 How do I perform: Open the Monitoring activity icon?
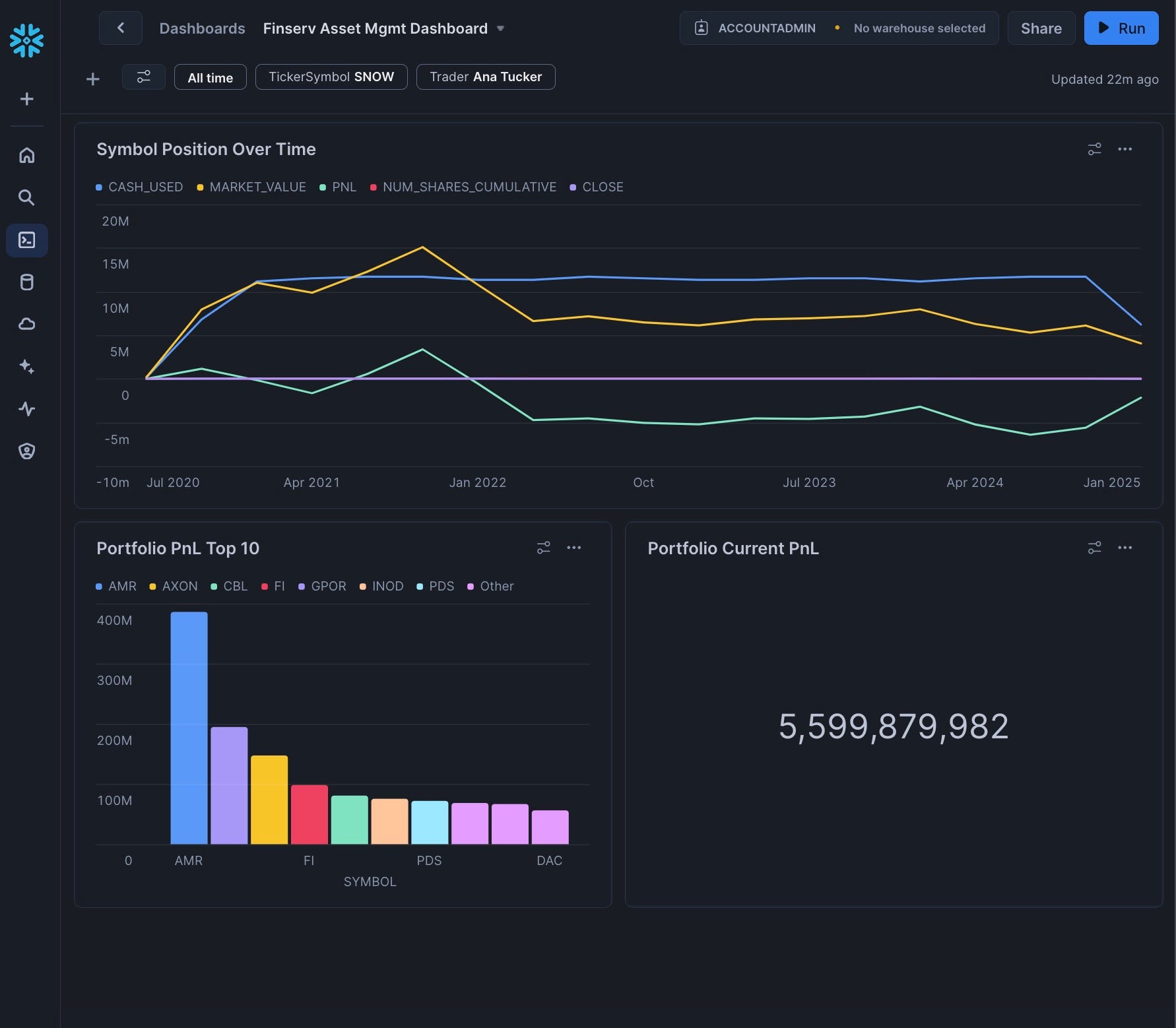26,409
